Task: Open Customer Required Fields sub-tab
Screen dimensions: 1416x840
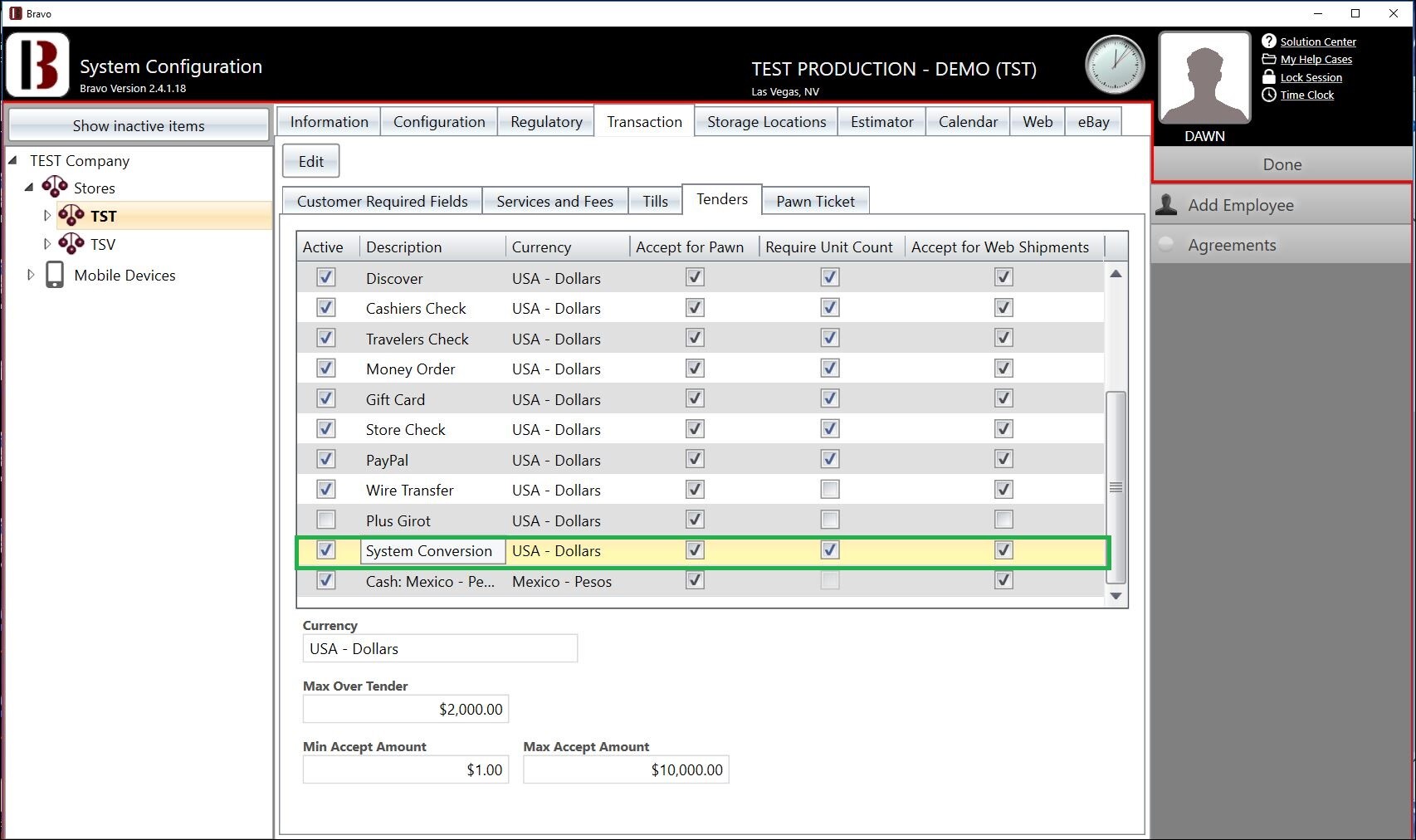Action: [383, 201]
